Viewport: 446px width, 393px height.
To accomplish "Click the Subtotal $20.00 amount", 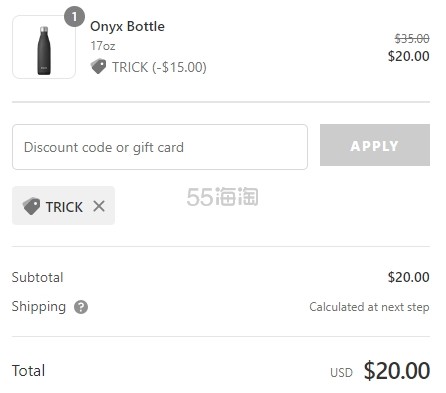I will pyautogui.click(x=408, y=277).
